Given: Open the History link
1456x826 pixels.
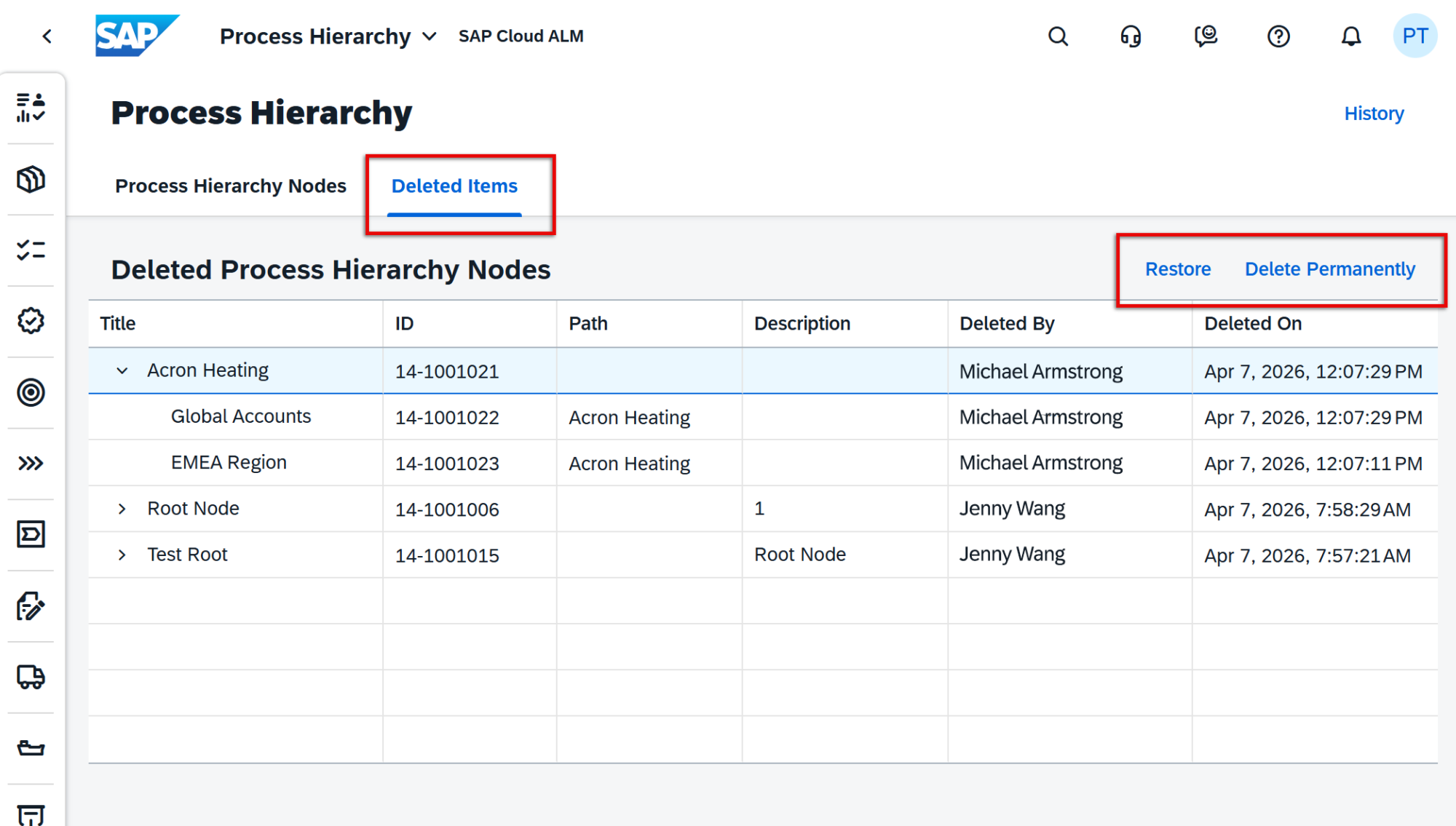Looking at the screenshot, I should point(1373,114).
